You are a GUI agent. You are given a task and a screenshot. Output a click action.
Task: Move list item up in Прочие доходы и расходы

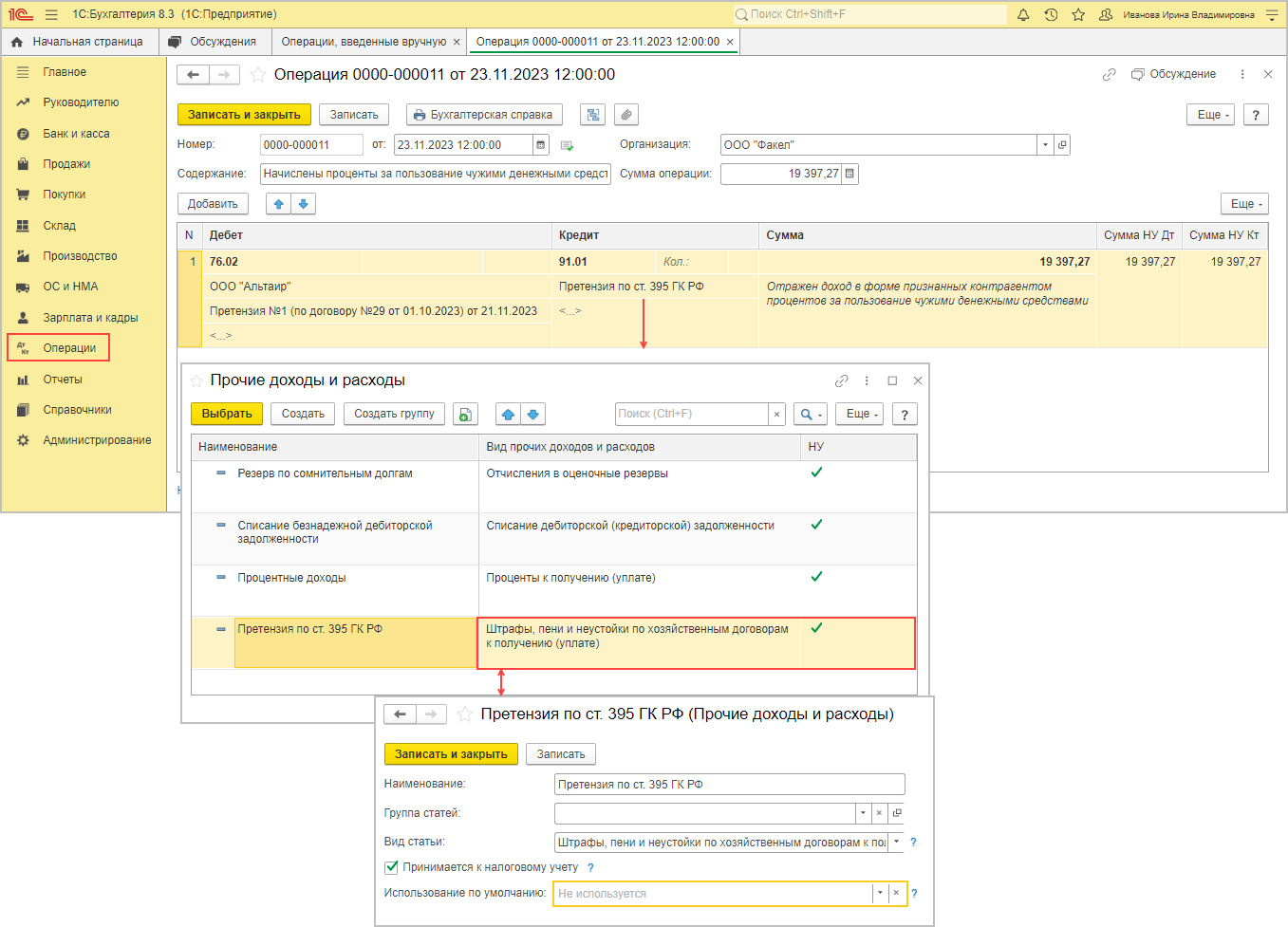click(509, 415)
